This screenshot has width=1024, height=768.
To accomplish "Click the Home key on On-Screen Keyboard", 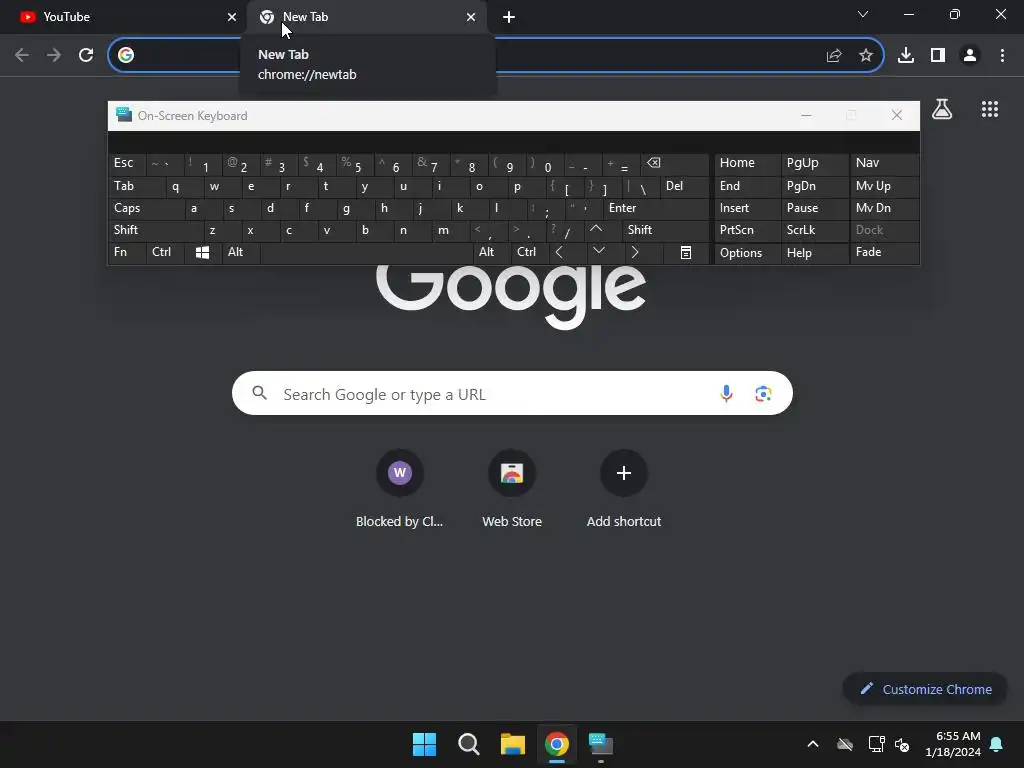I will pyautogui.click(x=747, y=163).
